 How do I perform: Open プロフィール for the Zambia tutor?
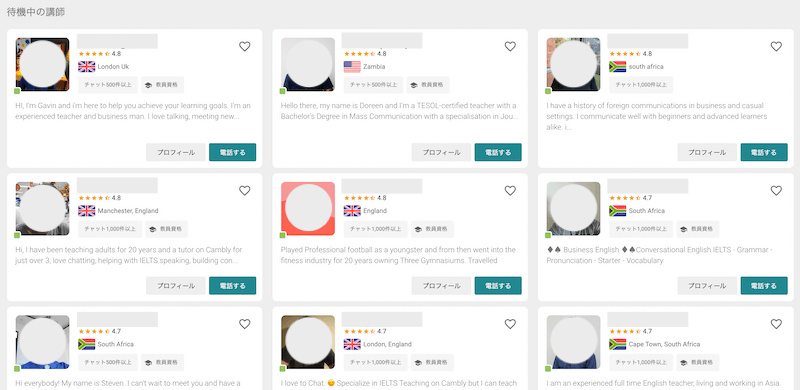pyautogui.click(x=441, y=152)
